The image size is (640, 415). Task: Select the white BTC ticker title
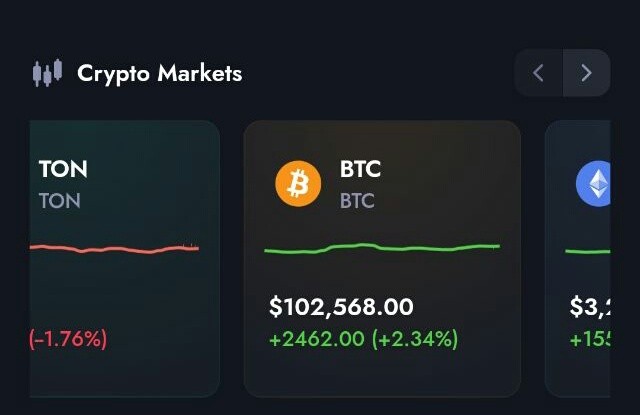pos(360,169)
